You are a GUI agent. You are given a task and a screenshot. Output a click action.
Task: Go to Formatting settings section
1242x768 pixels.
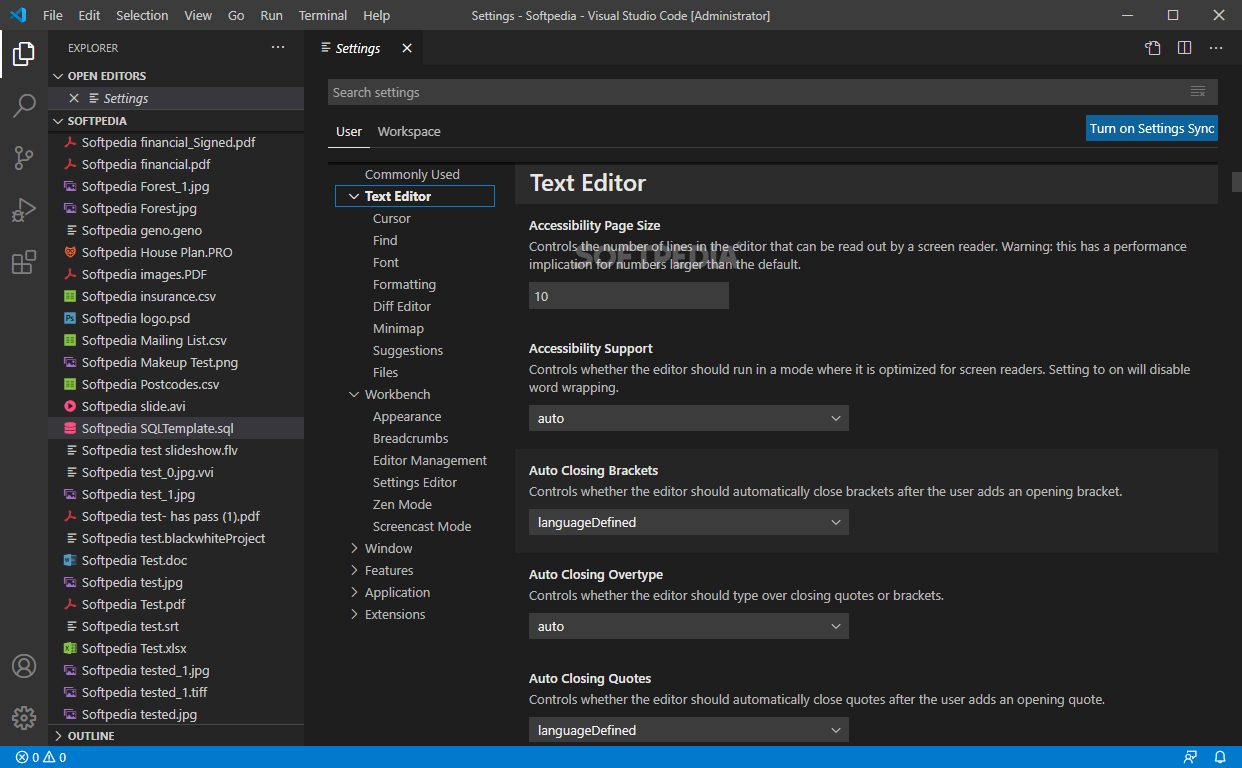click(404, 284)
